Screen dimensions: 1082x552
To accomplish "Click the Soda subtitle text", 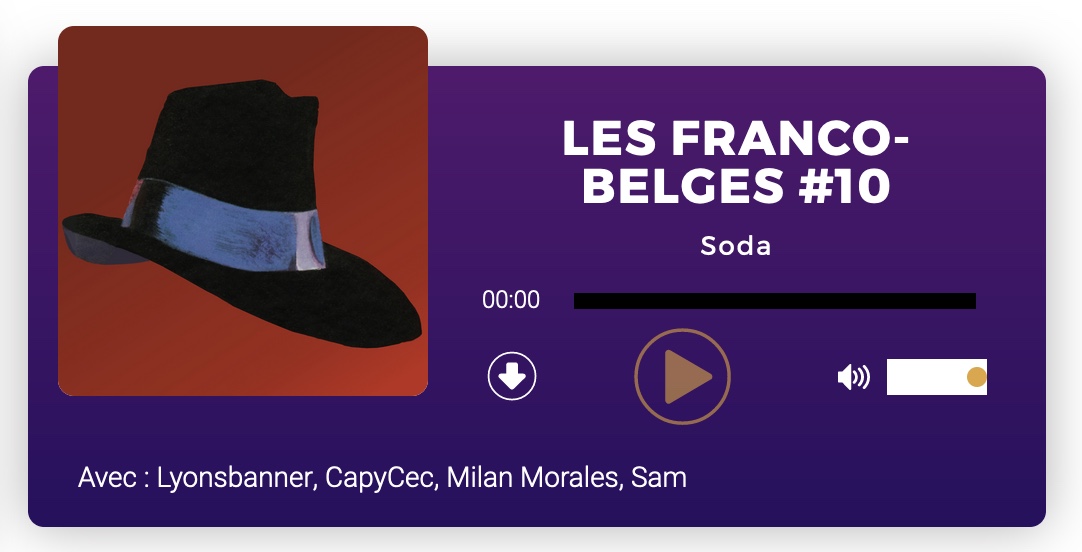I will [x=736, y=246].
